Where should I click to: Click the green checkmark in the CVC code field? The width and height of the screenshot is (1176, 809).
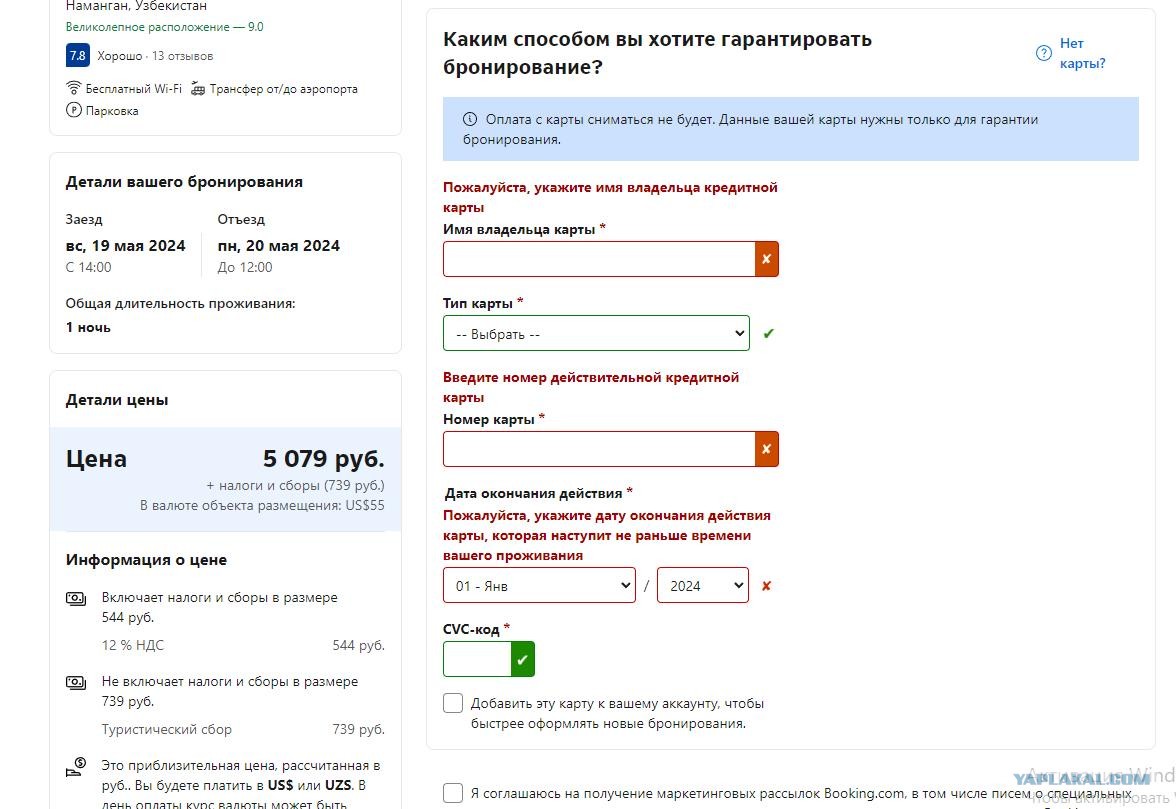click(x=523, y=660)
